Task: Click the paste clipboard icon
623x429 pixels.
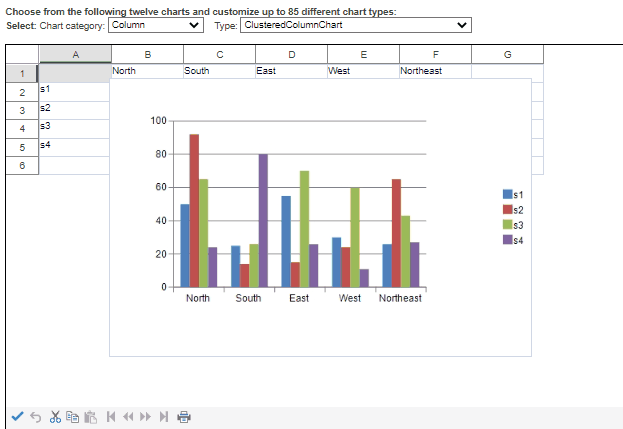Action: point(90,416)
